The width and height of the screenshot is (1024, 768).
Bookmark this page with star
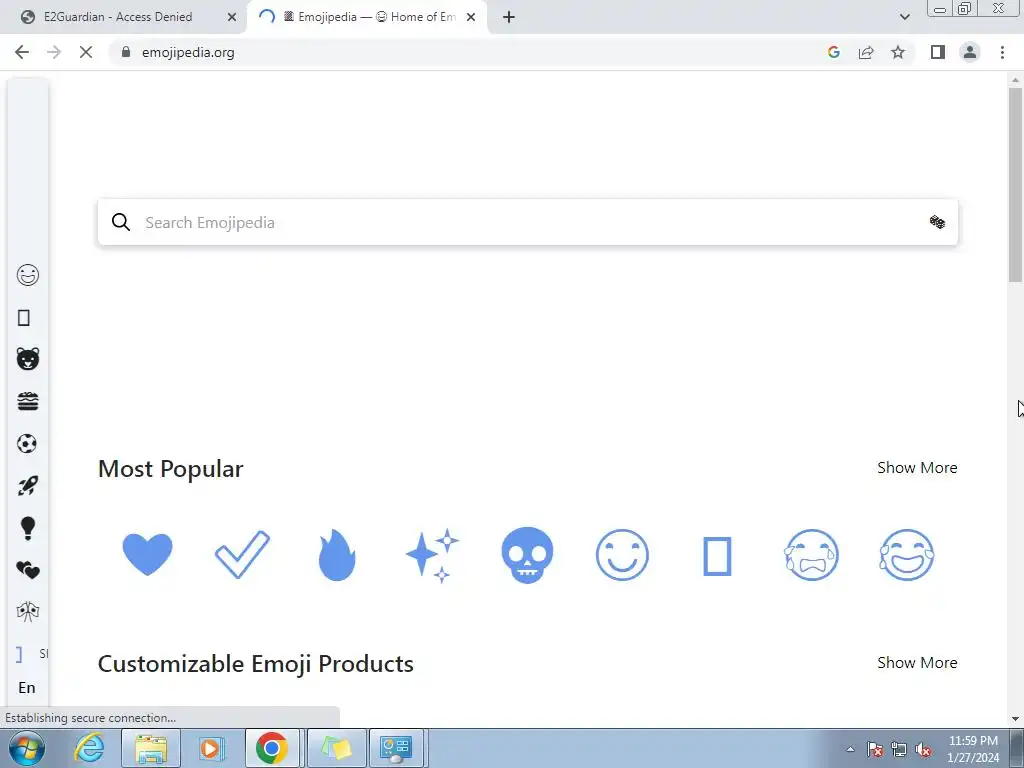coord(898,52)
